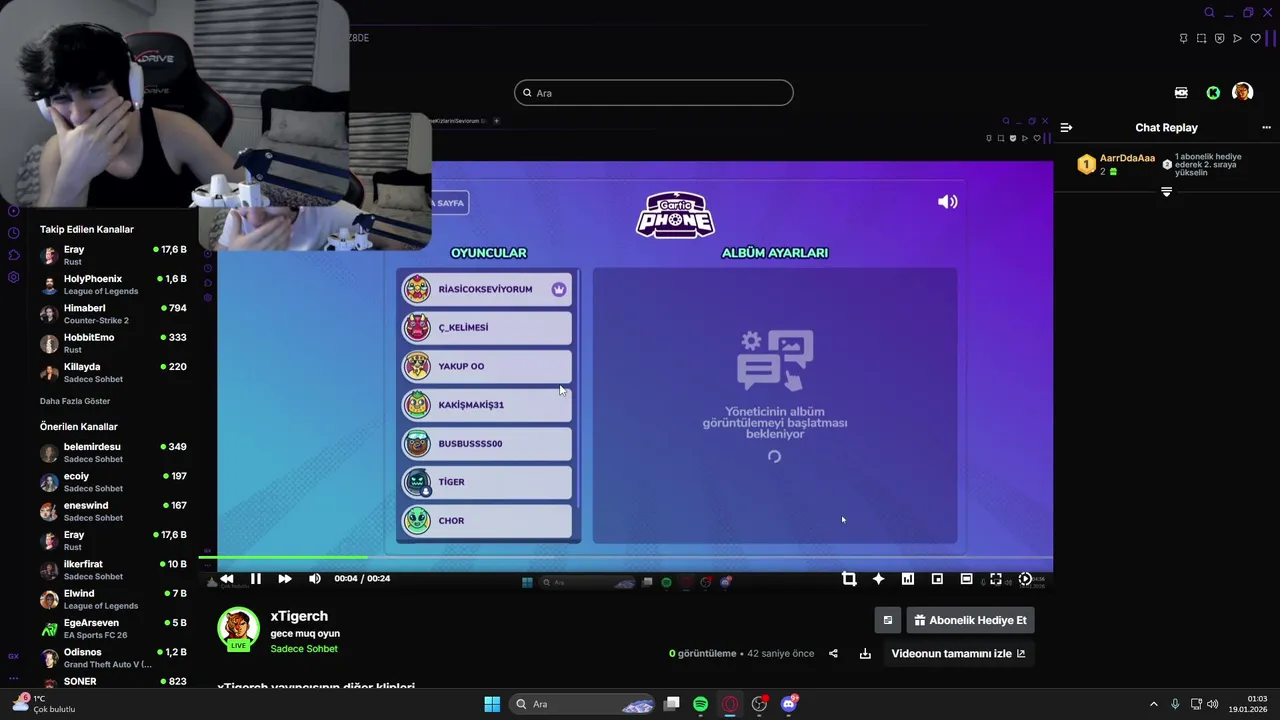Open the Chat Replay three-dot menu
1280x720 pixels.
click(x=1266, y=128)
